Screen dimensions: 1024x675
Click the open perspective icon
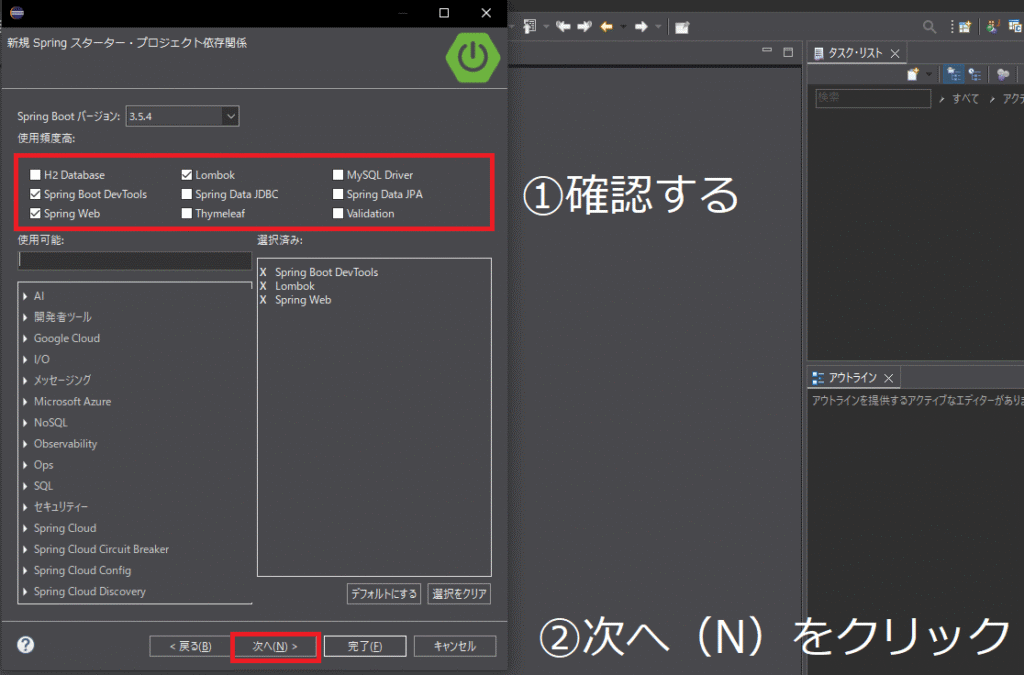point(965,27)
